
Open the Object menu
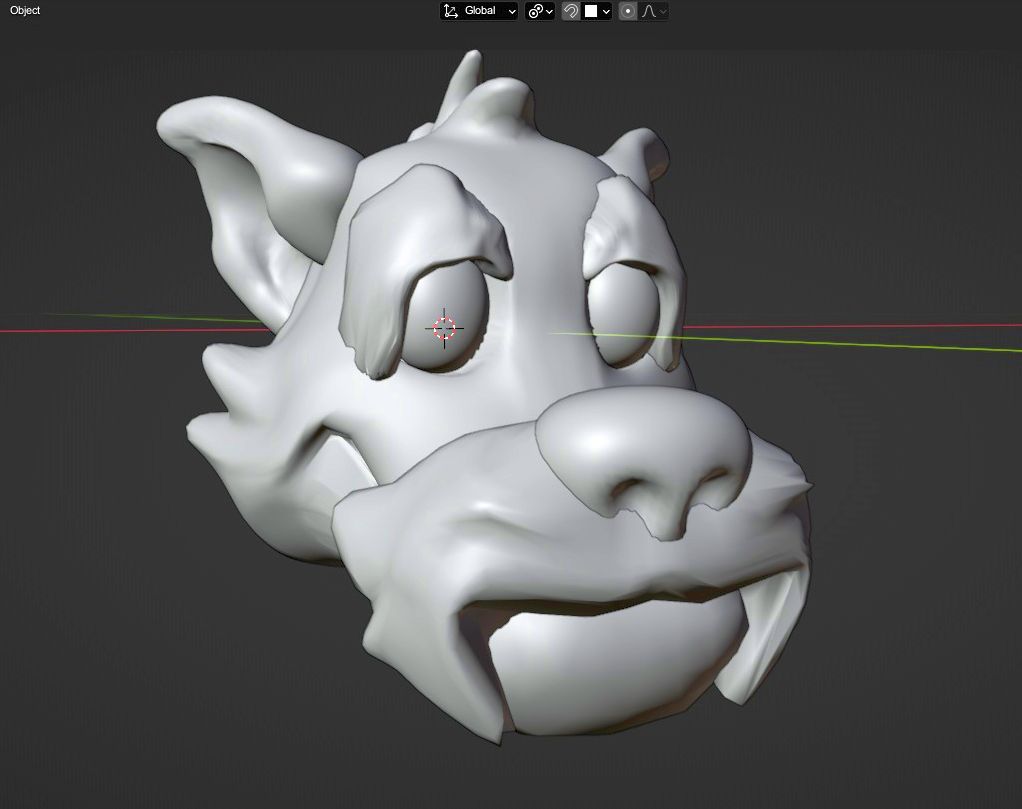(25, 11)
